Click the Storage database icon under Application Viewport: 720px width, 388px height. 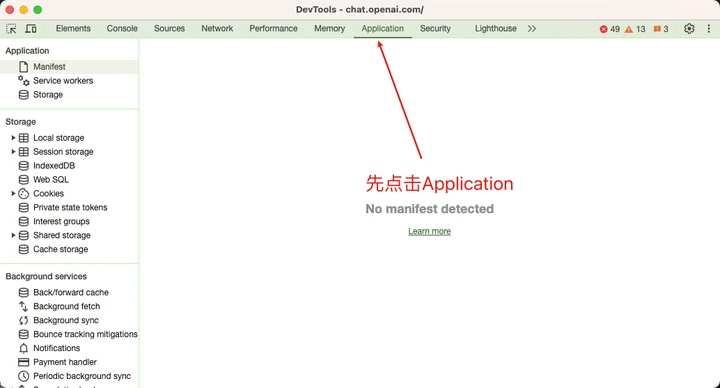(23, 95)
